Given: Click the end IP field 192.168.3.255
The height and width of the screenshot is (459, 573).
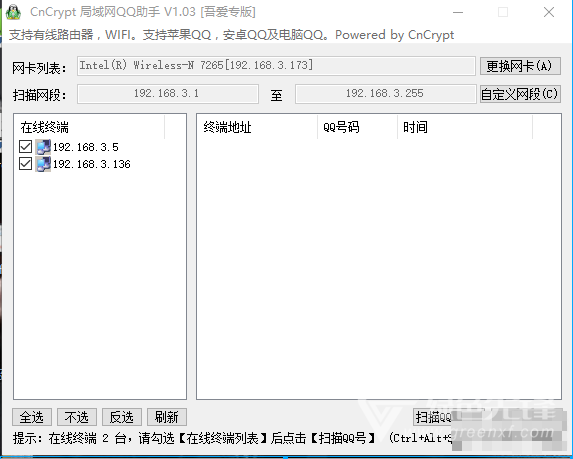Looking at the screenshot, I should pos(386,94).
